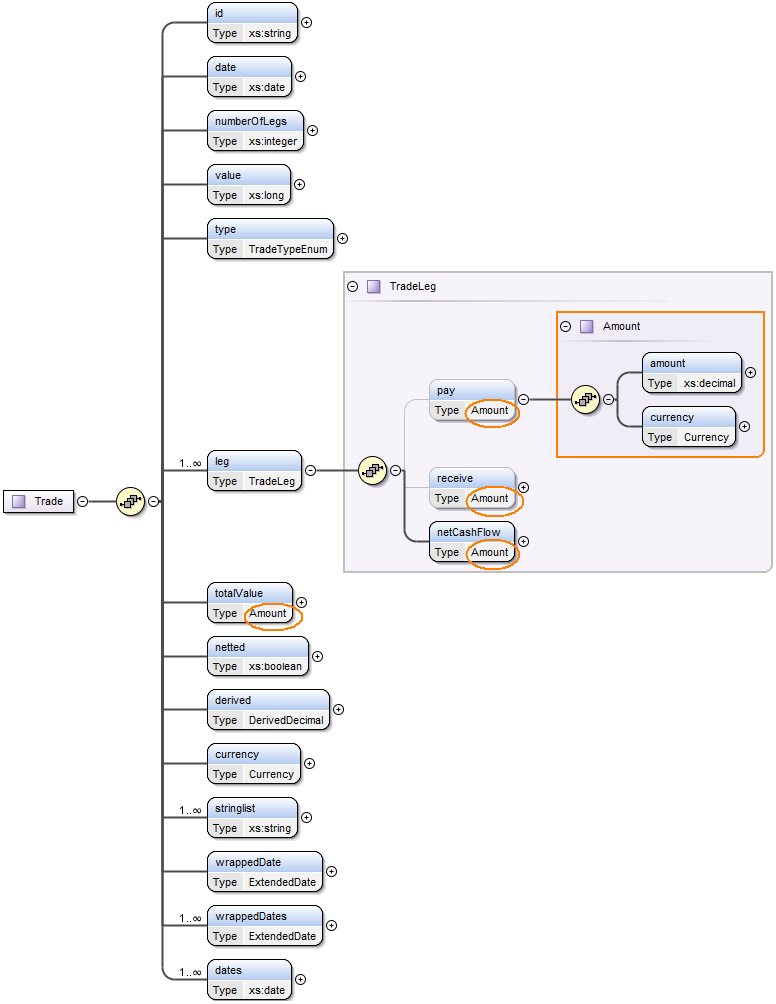Select the totalValue element box
Image resolution: width=776 pixels, height=1004 pixels.
click(250, 603)
